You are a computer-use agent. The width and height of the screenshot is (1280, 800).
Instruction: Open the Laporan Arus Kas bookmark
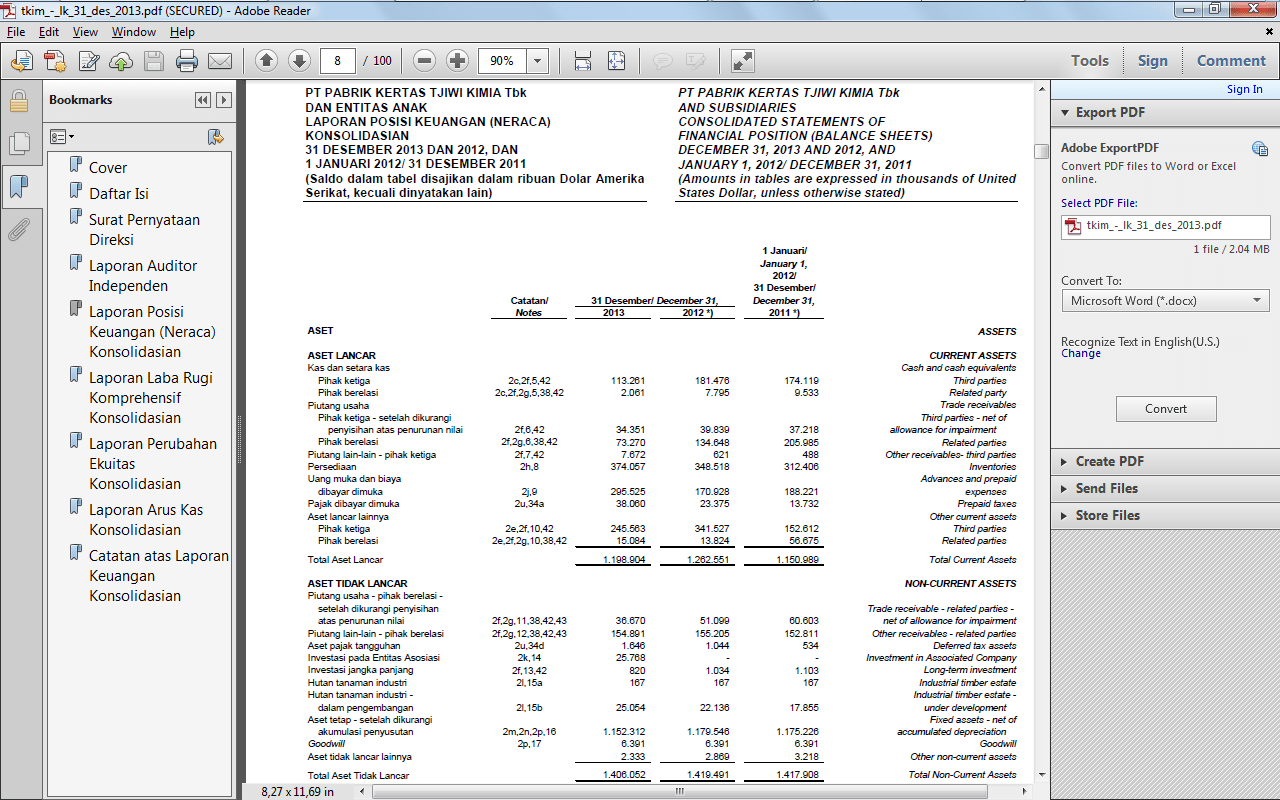146,520
